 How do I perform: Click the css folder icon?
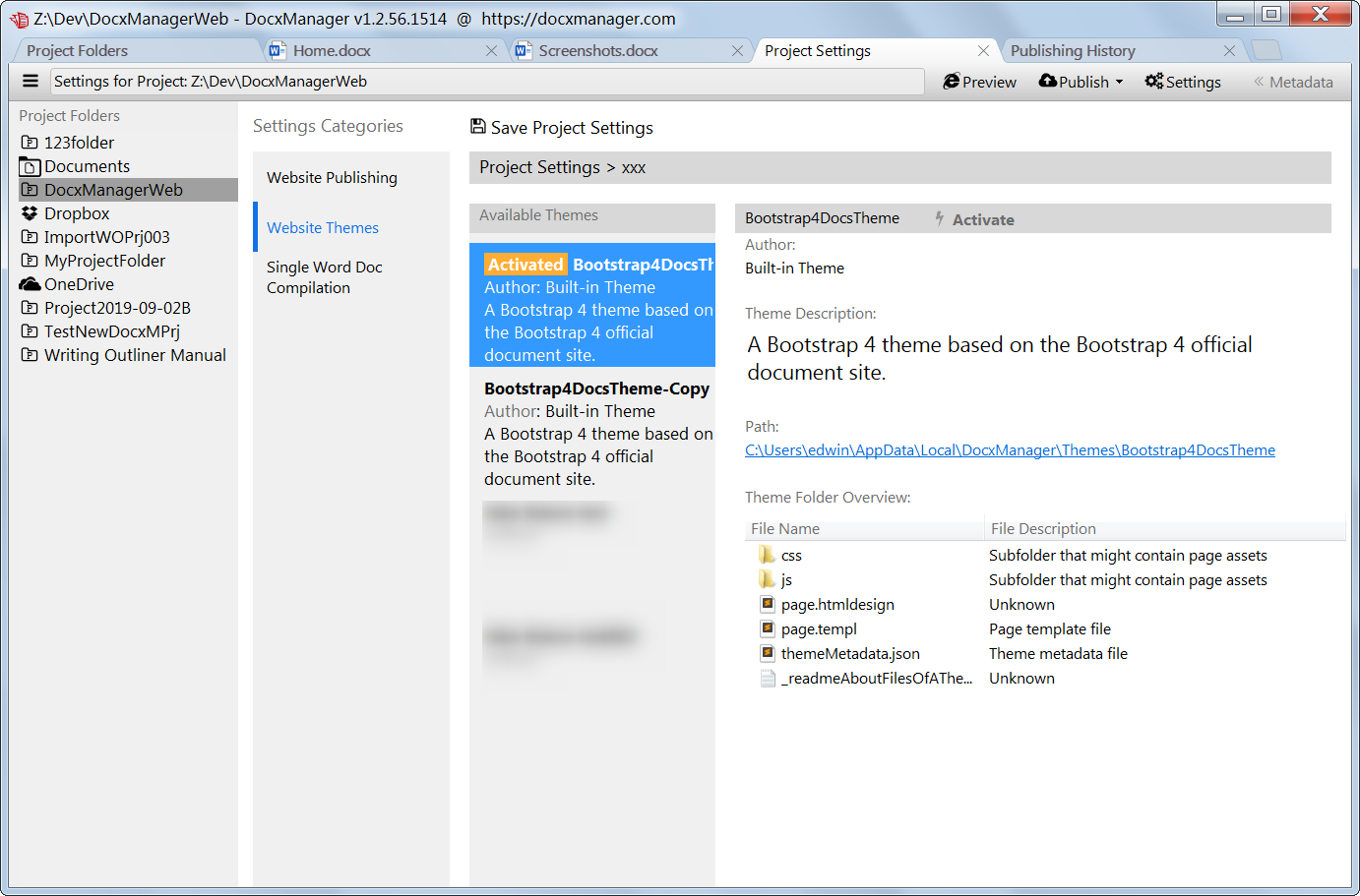coord(768,555)
